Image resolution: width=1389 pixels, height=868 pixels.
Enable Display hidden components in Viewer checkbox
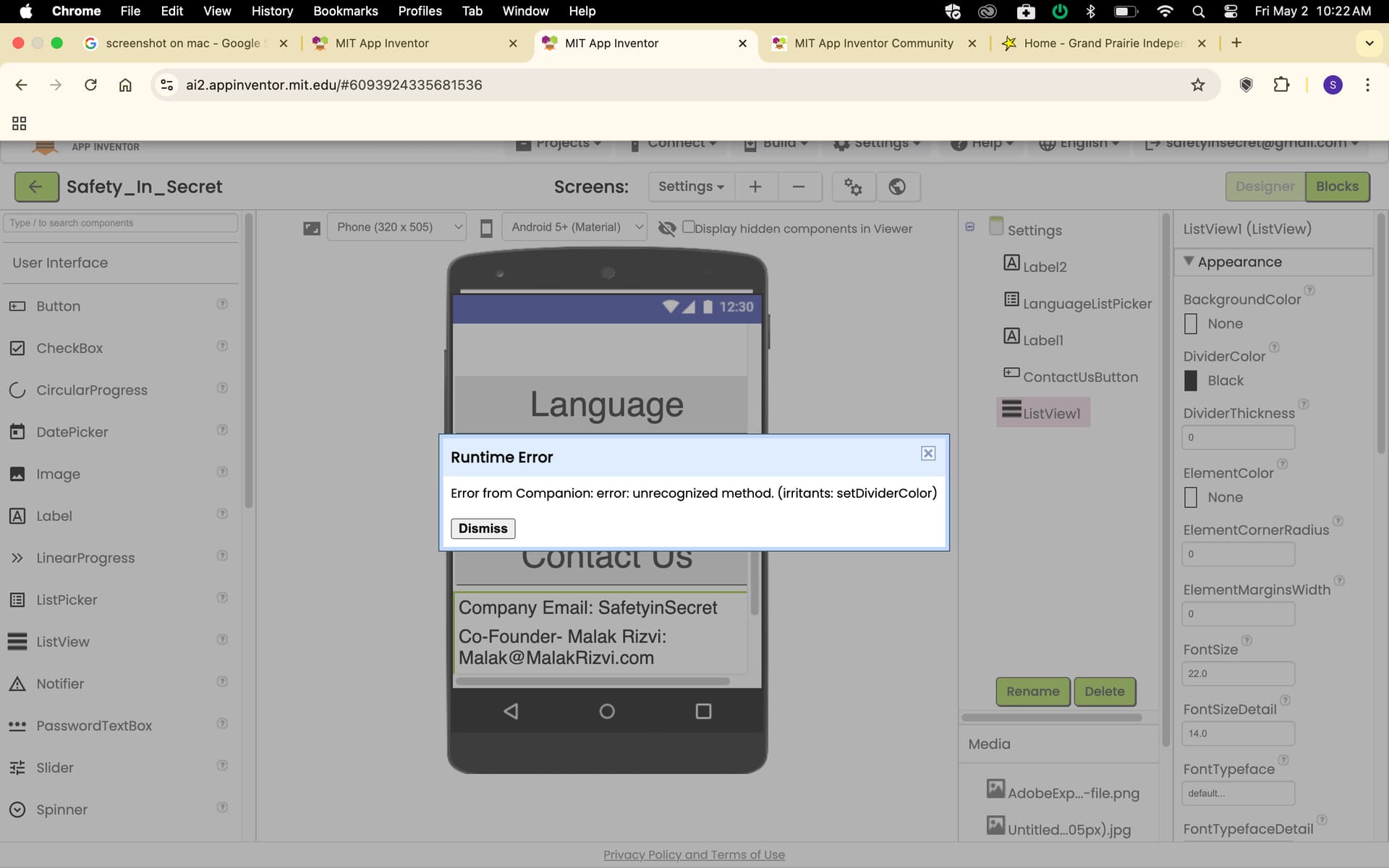(688, 227)
